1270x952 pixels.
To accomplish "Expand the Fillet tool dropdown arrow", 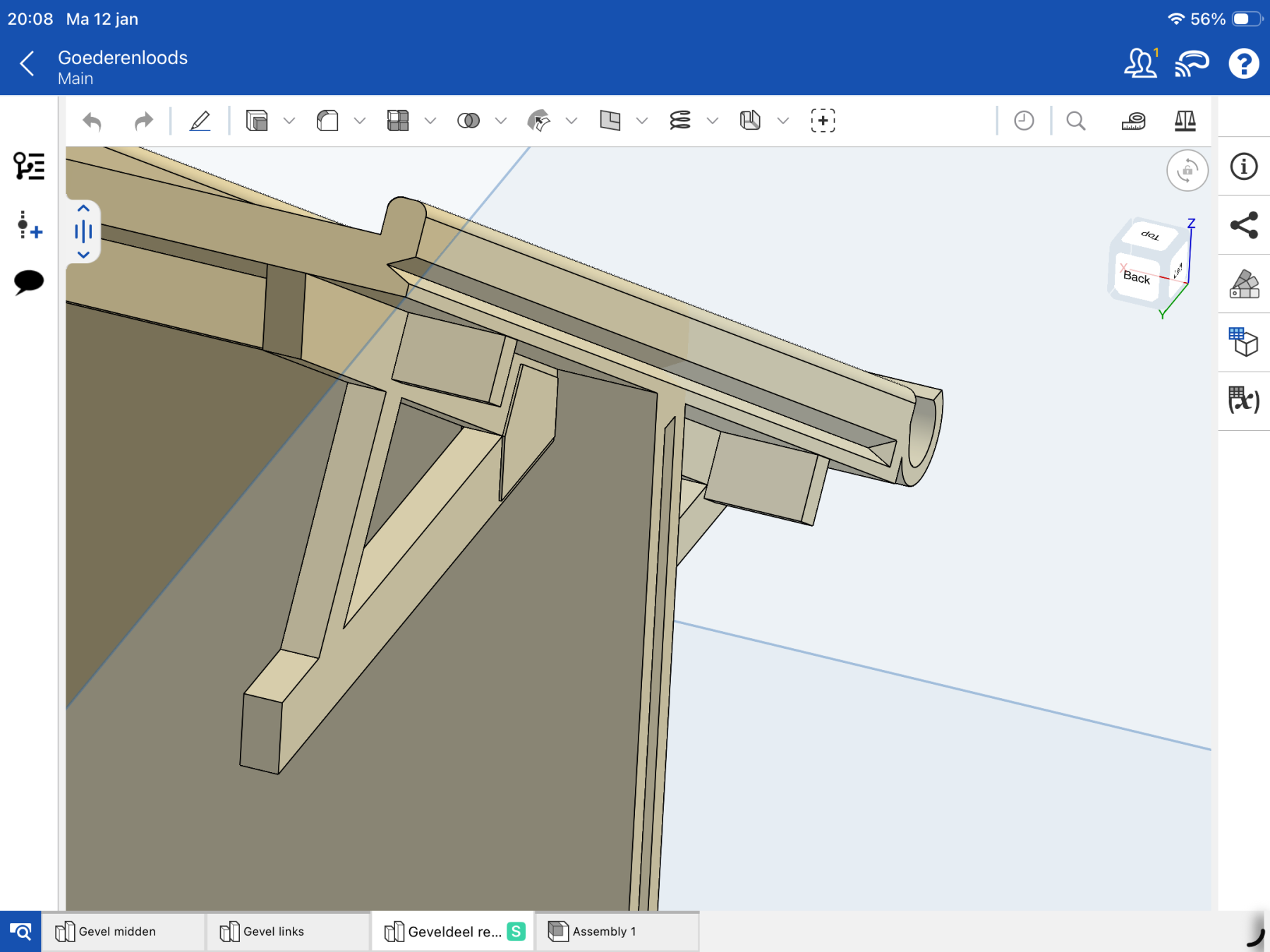I will pyautogui.click(x=360, y=121).
